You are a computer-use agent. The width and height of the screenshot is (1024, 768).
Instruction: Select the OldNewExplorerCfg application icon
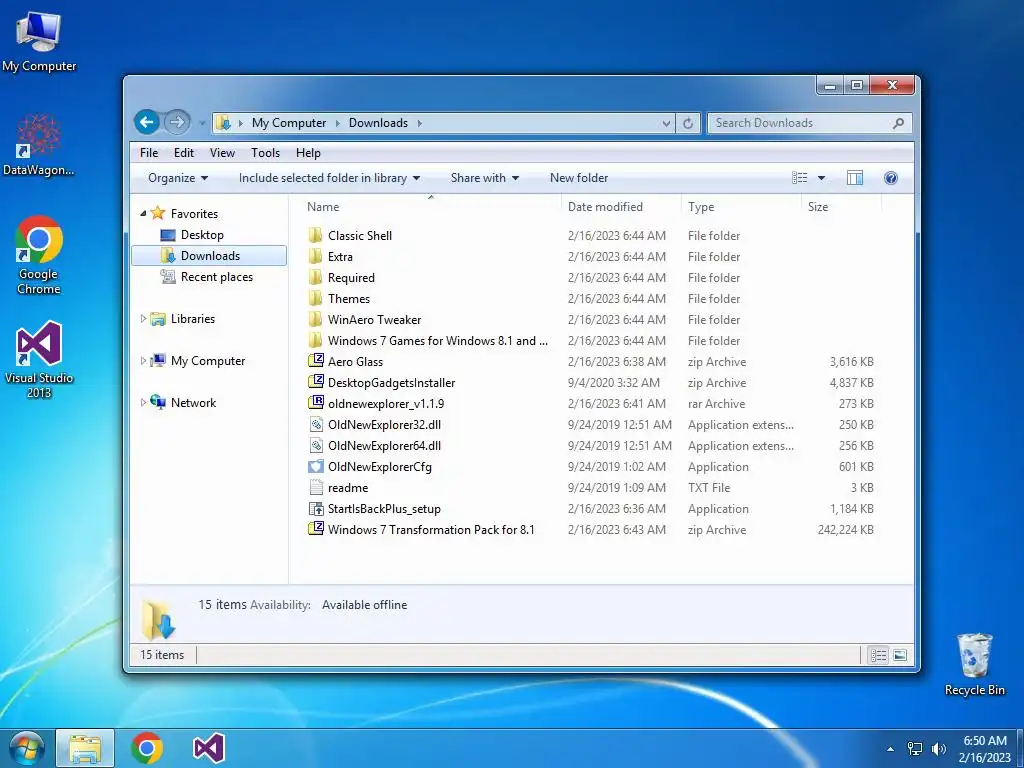(315, 466)
